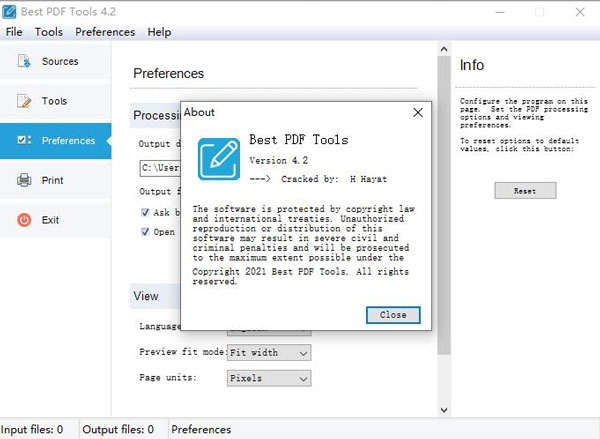Open the File menu
Image resolution: width=600 pixels, height=439 pixels.
pos(14,32)
